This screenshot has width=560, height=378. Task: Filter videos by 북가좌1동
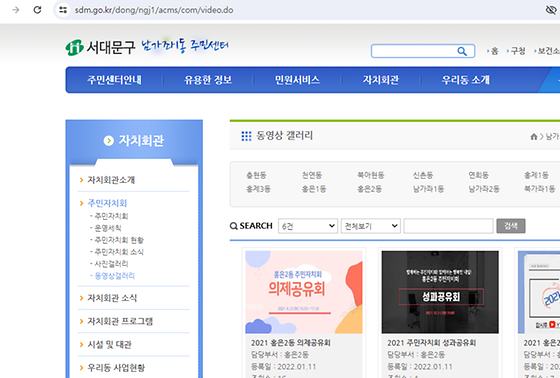click(x=539, y=189)
